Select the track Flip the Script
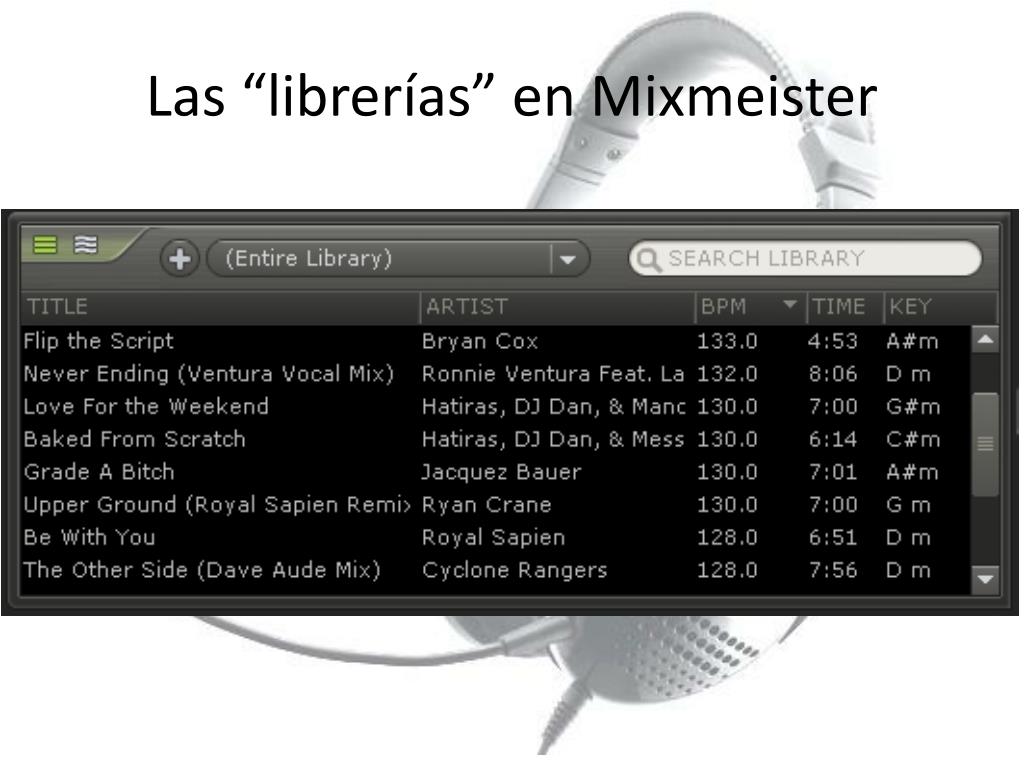The height and width of the screenshot is (768, 1024). pyautogui.click(x=496, y=341)
